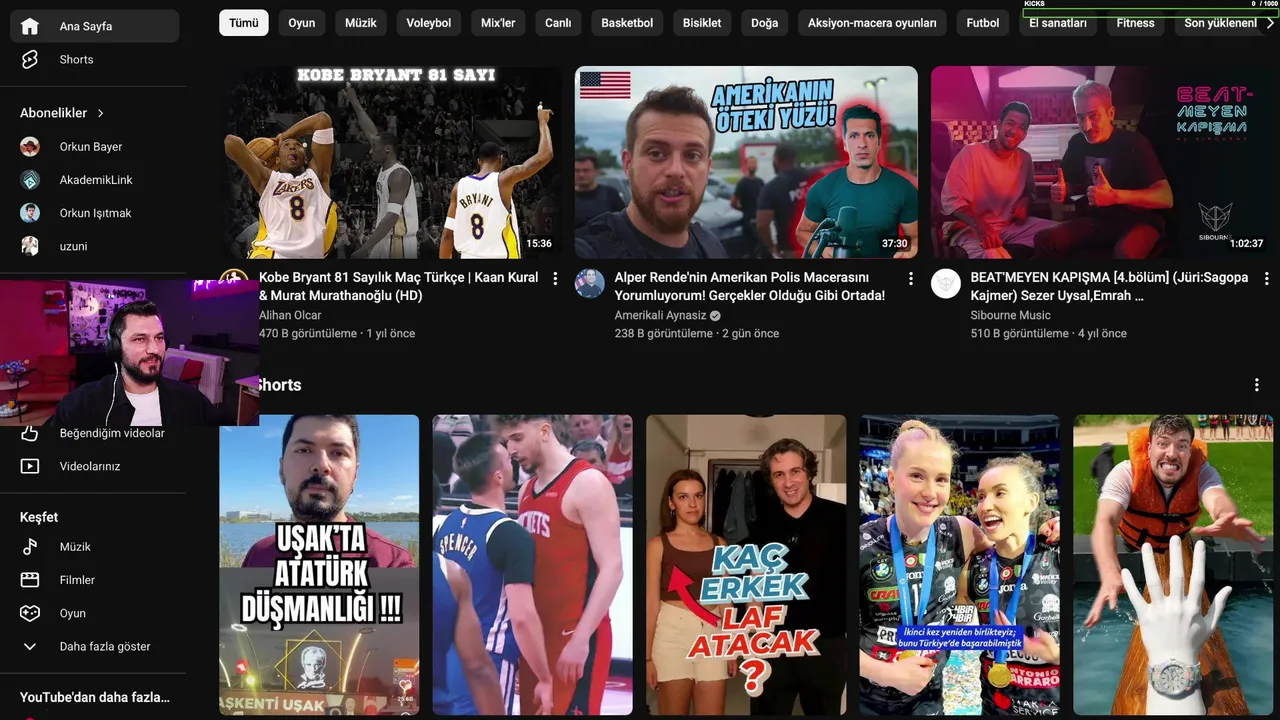Click the Videolarınız play icon

(30, 466)
